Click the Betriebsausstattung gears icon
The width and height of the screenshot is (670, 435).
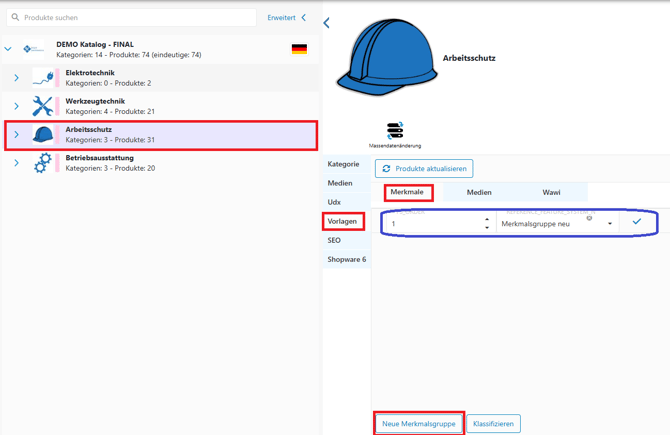(42, 163)
